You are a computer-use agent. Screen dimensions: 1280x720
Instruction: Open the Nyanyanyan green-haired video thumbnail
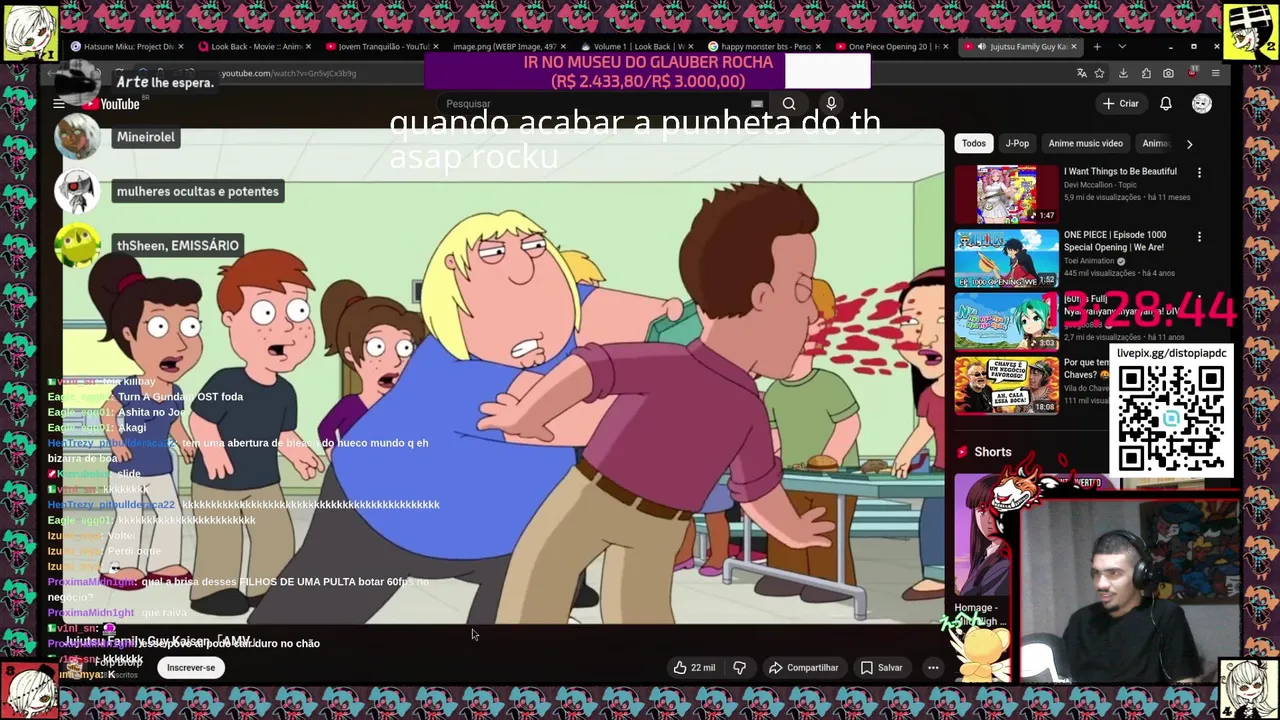(x=1006, y=322)
